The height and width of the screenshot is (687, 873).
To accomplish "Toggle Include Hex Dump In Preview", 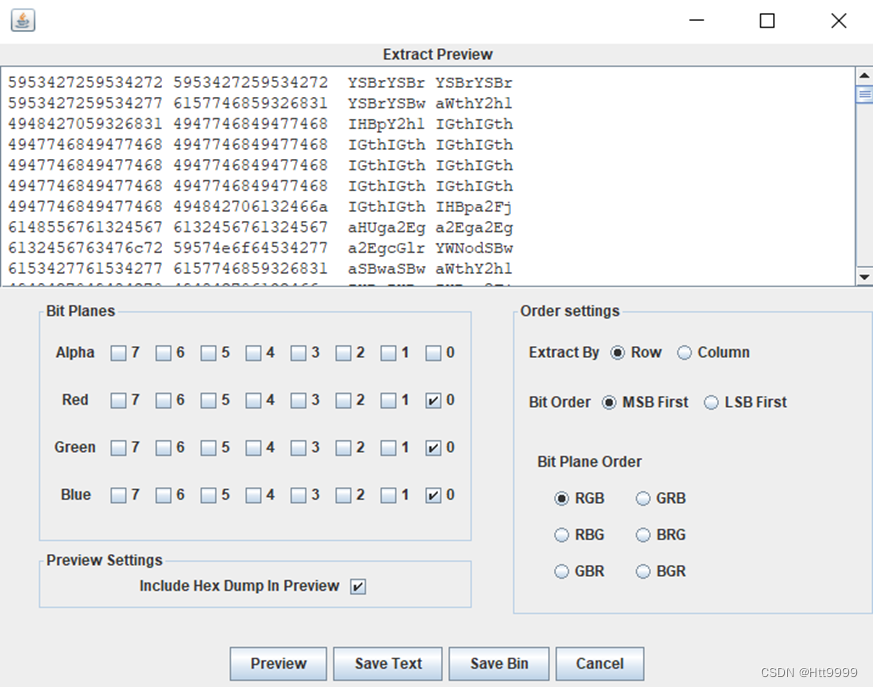I will (358, 586).
